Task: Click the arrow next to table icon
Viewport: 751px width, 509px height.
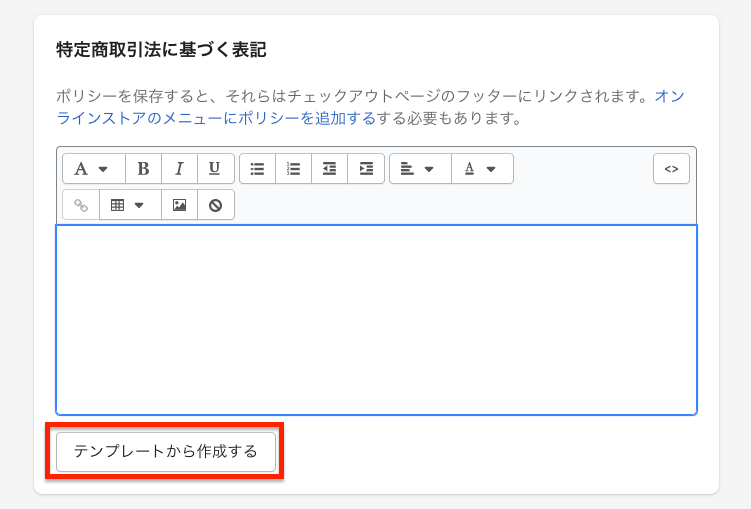Action: 139,205
